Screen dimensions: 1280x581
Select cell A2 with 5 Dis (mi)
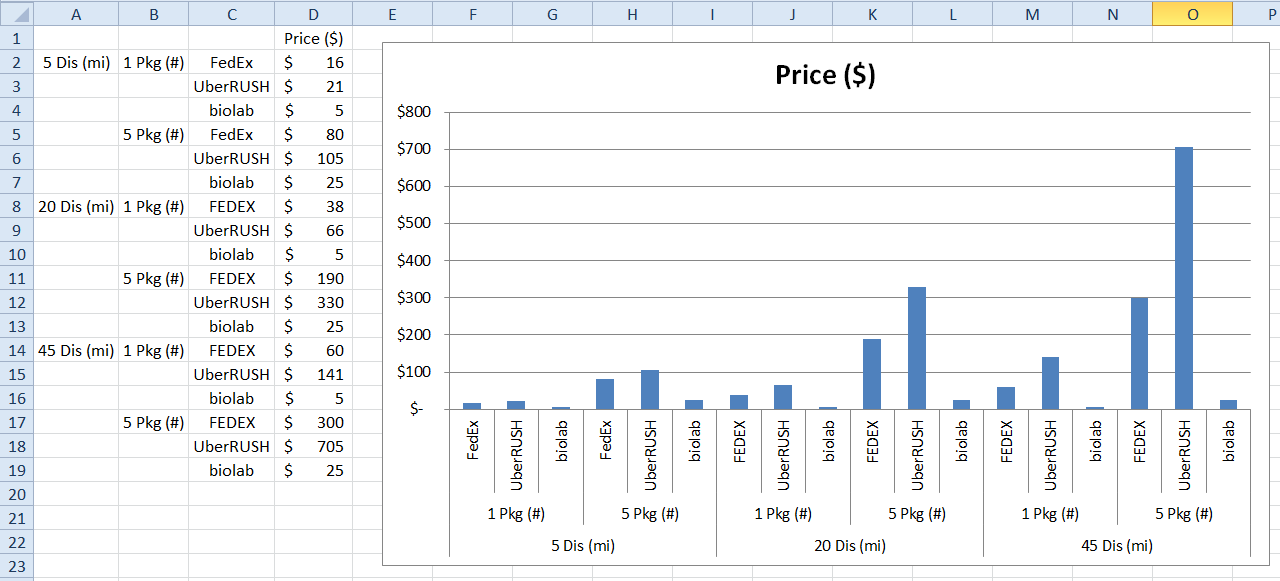(x=76, y=63)
